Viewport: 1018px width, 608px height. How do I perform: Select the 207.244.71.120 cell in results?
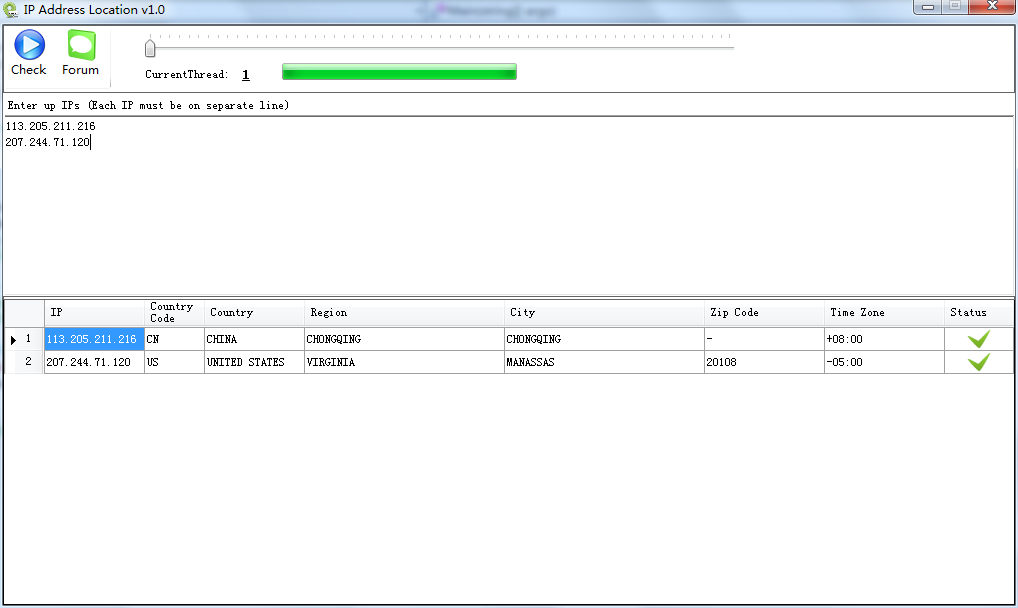94,362
